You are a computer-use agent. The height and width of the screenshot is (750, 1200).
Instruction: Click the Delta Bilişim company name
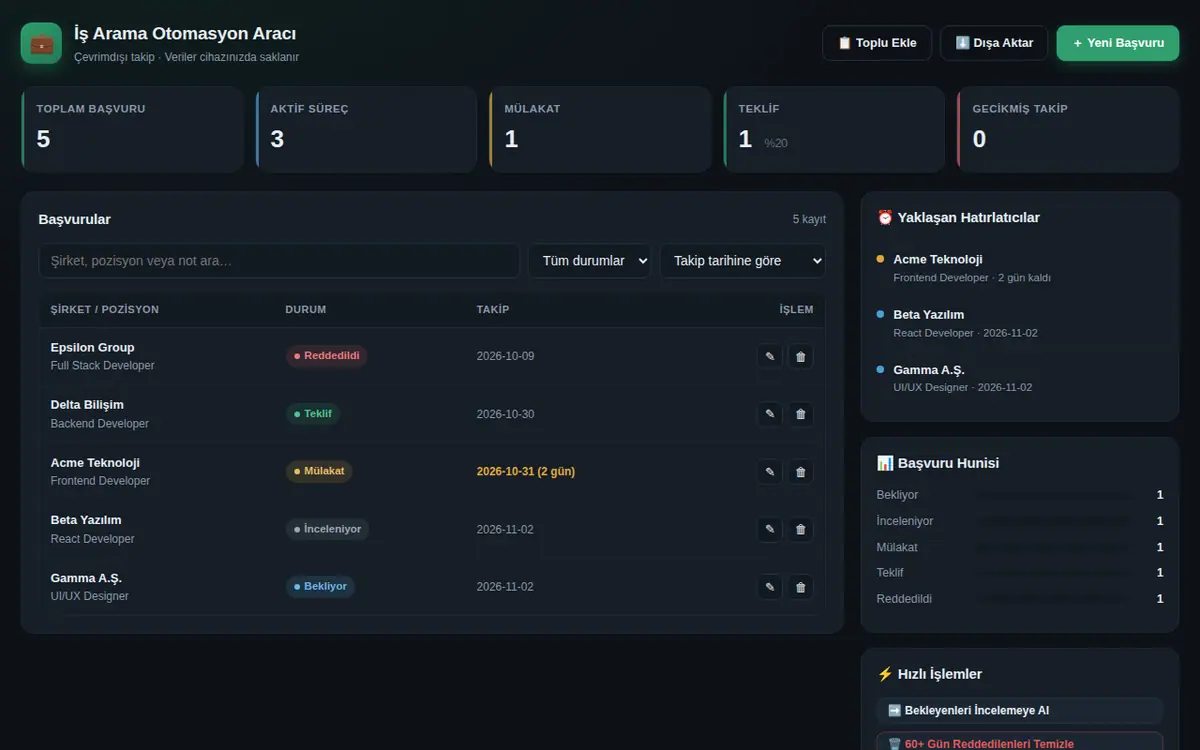87,404
